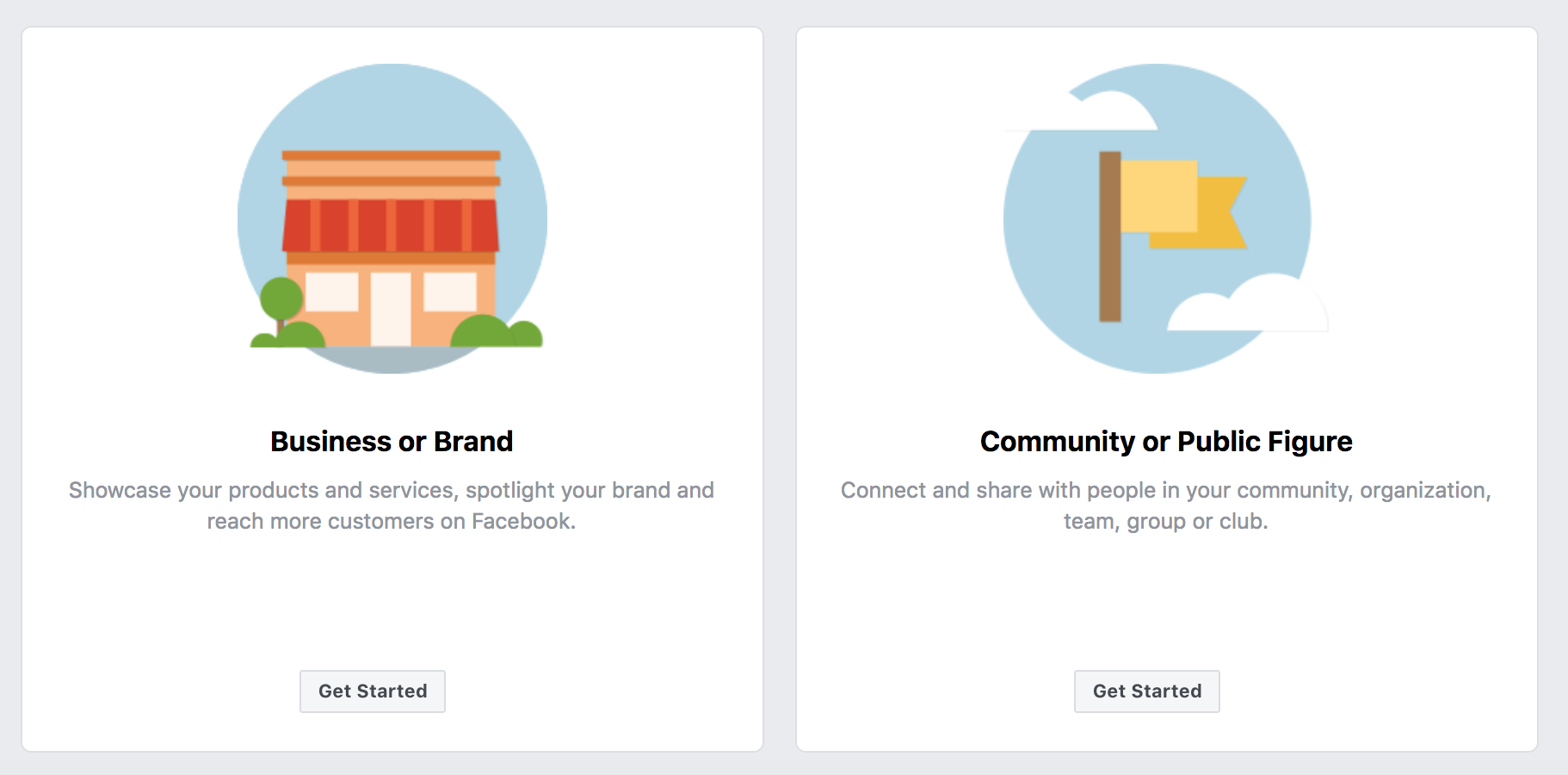Click the brown flagpole
The height and width of the screenshot is (775, 1568).
coord(1110,237)
